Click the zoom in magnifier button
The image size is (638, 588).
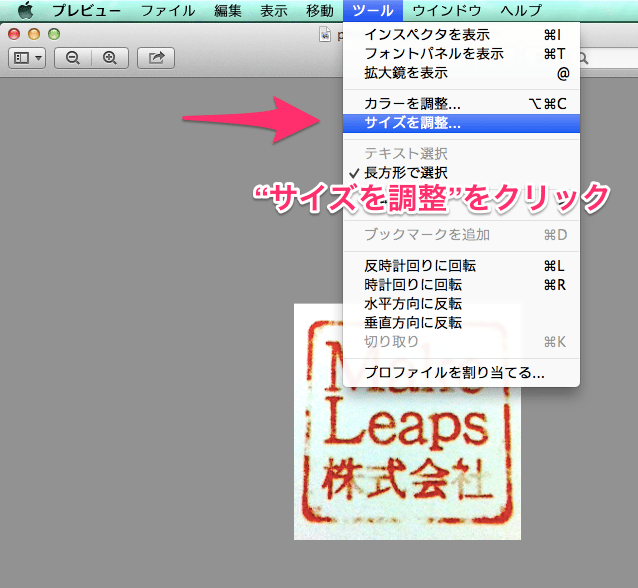point(110,58)
